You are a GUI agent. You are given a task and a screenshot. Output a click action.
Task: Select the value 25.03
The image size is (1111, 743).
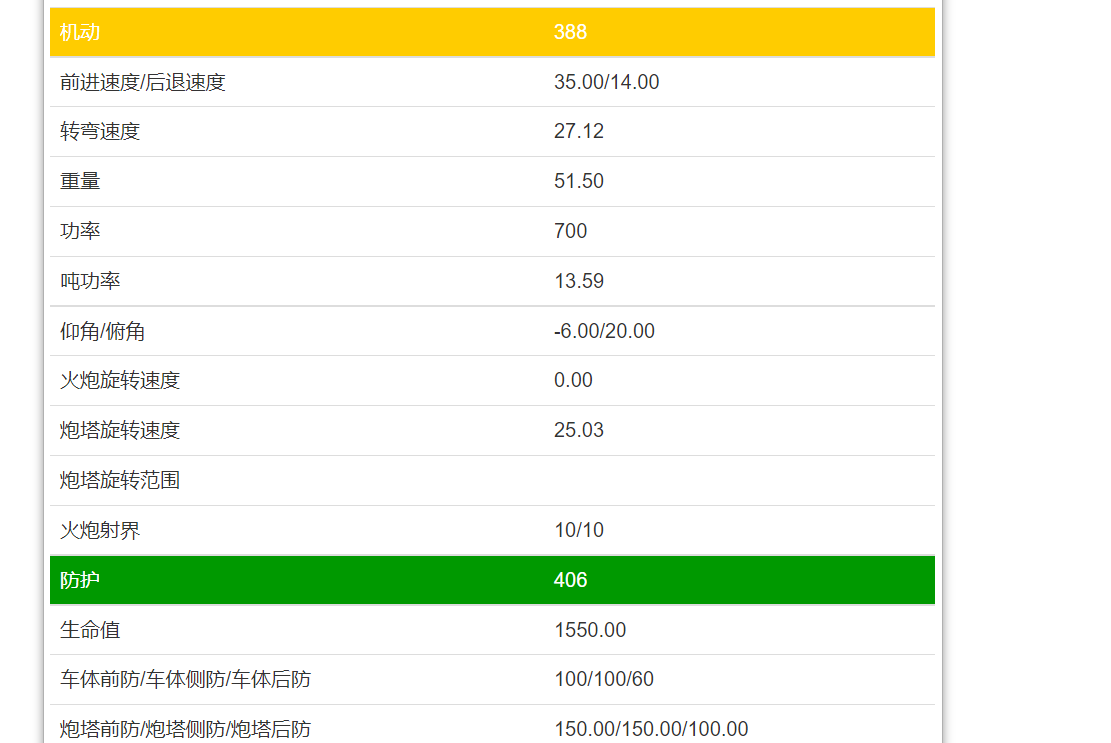click(x=579, y=431)
